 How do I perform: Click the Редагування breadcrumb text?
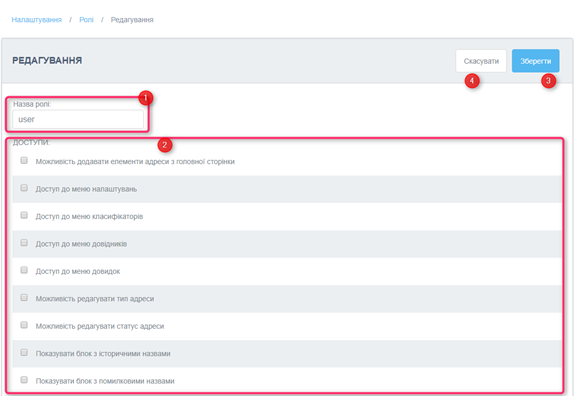click(x=132, y=20)
